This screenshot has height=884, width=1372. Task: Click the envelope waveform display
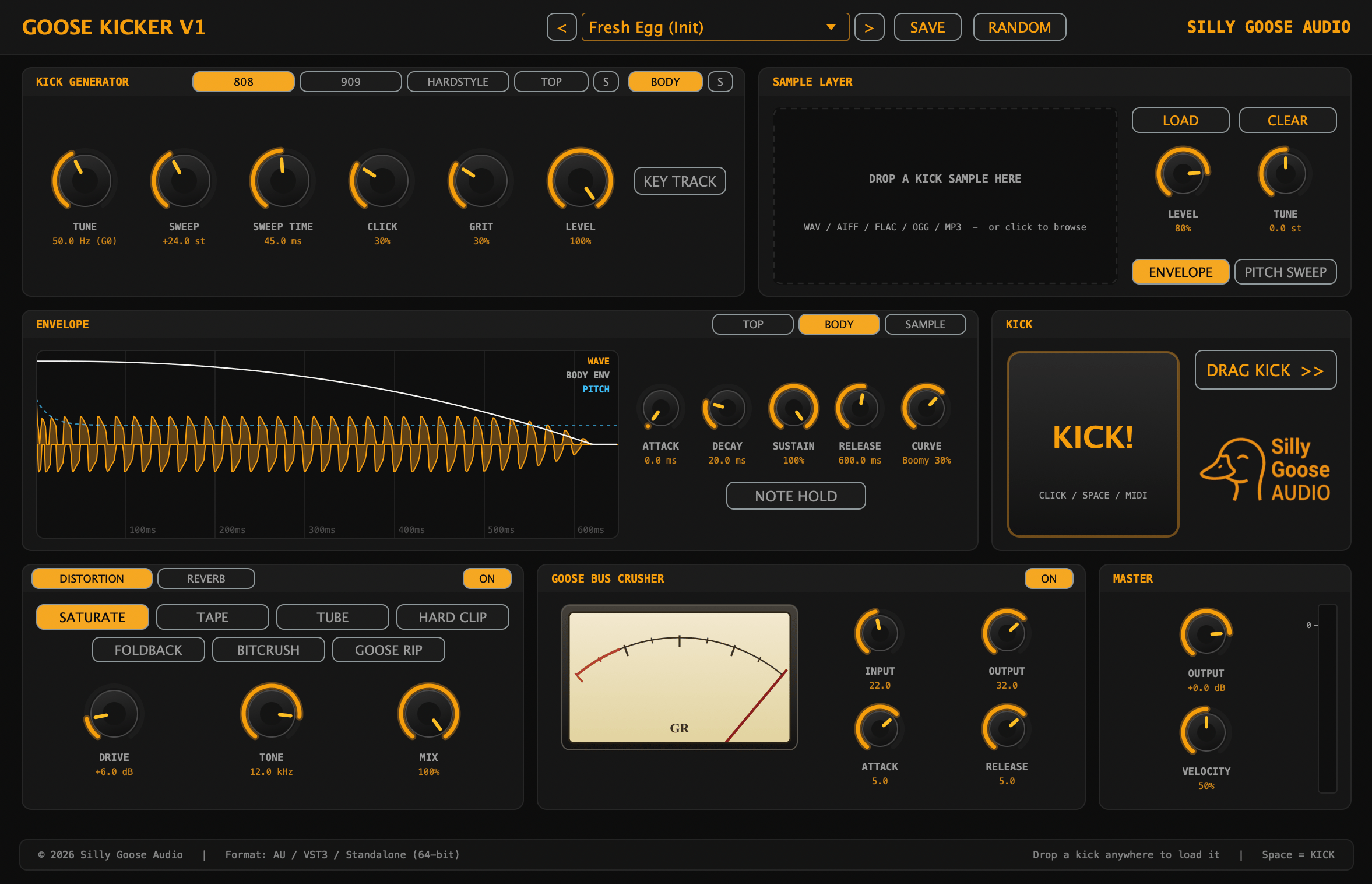(x=327, y=444)
